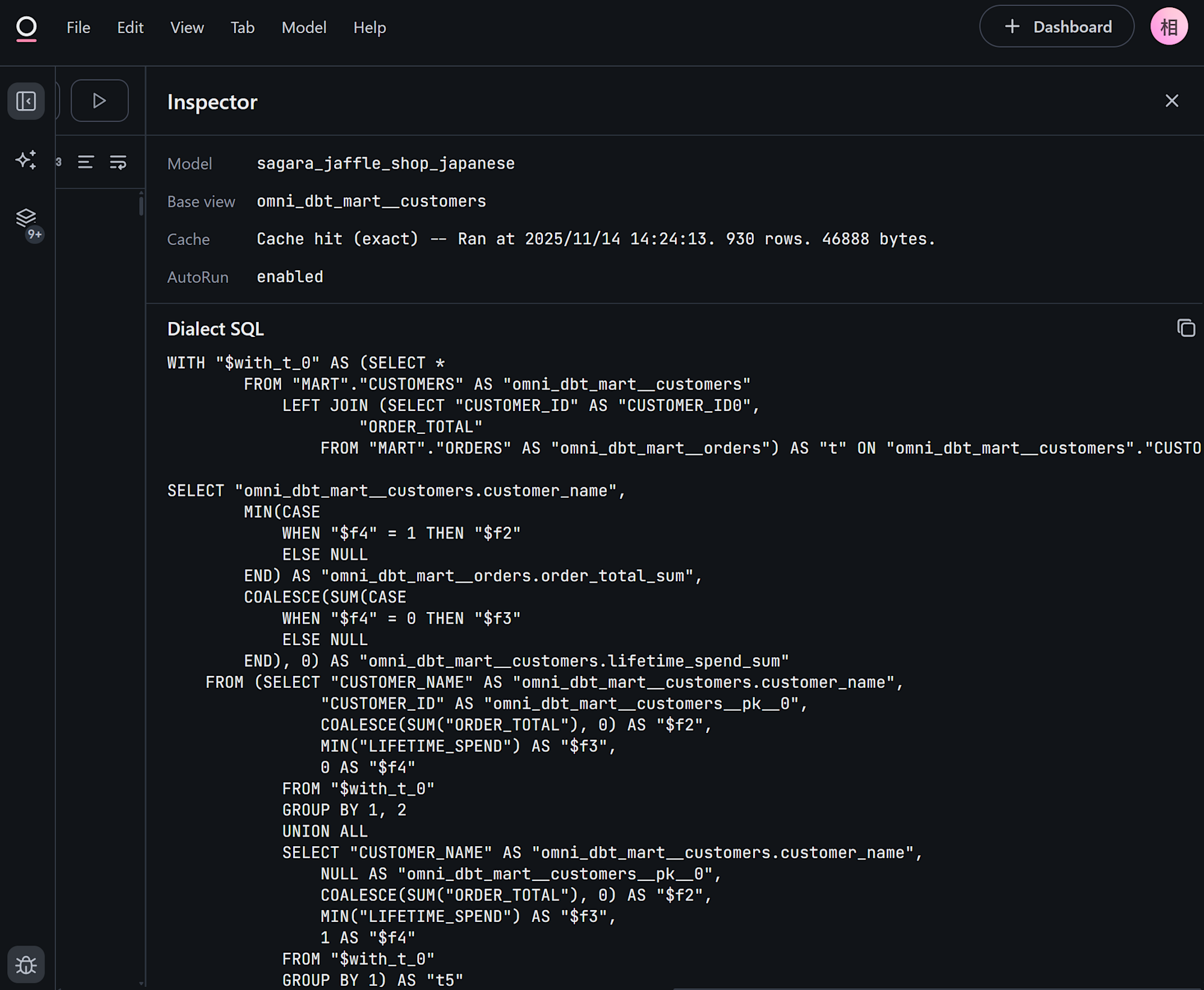Screen dimensions: 1204x990
Task: Close the Inspector panel
Action: (x=1171, y=101)
